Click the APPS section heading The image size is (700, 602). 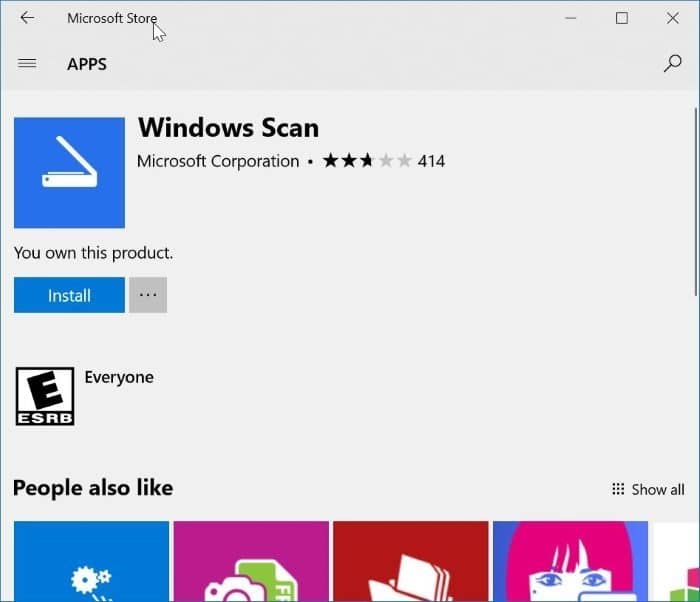coord(87,64)
